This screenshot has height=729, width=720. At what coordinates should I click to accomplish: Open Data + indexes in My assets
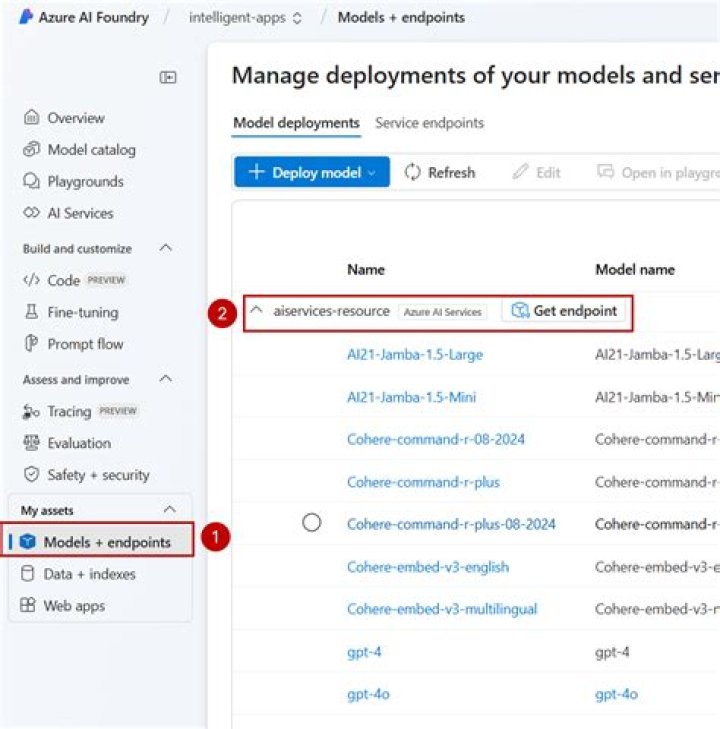pyautogui.click(x=89, y=574)
